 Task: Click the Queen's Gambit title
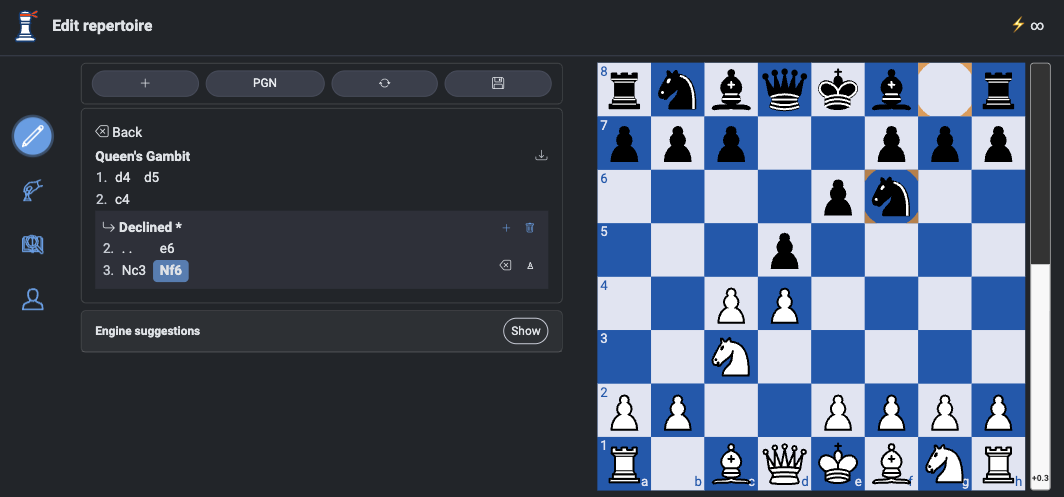[142, 156]
